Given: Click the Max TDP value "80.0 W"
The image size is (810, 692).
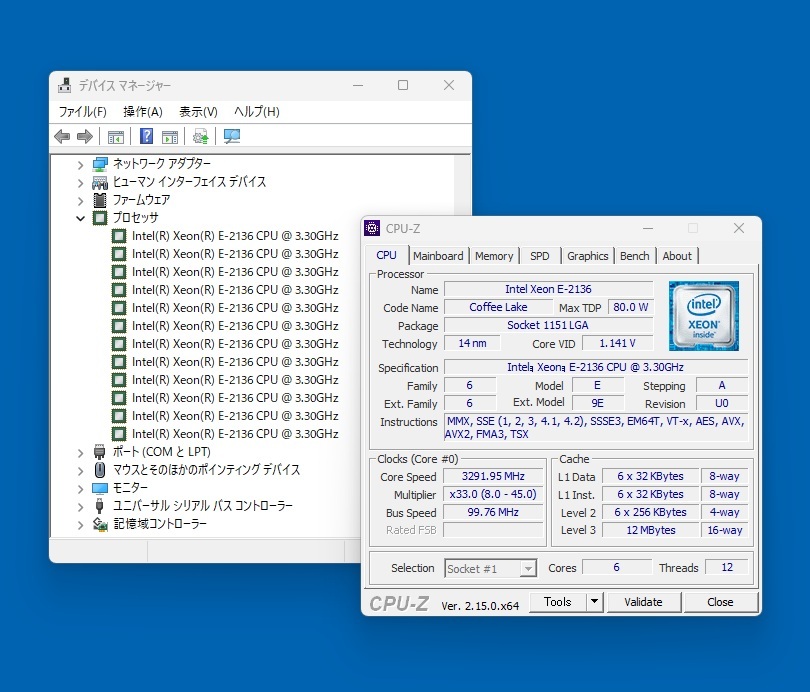Looking at the screenshot, I should pyautogui.click(x=631, y=307).
